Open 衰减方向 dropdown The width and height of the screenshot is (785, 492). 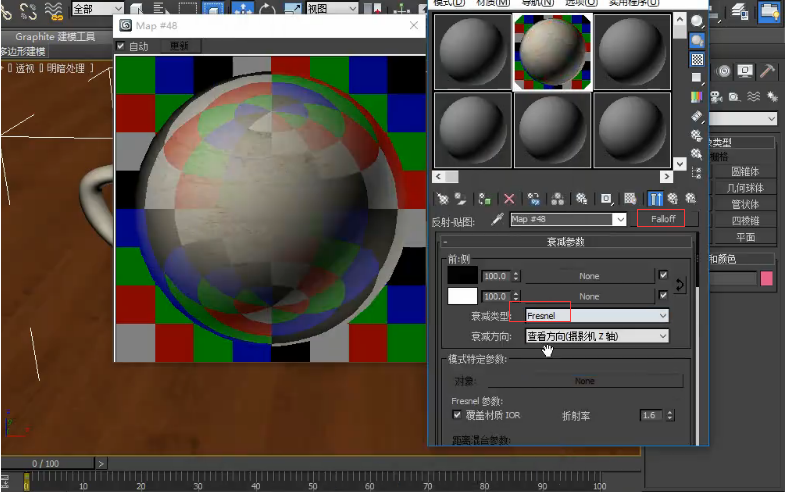[597, 336]
